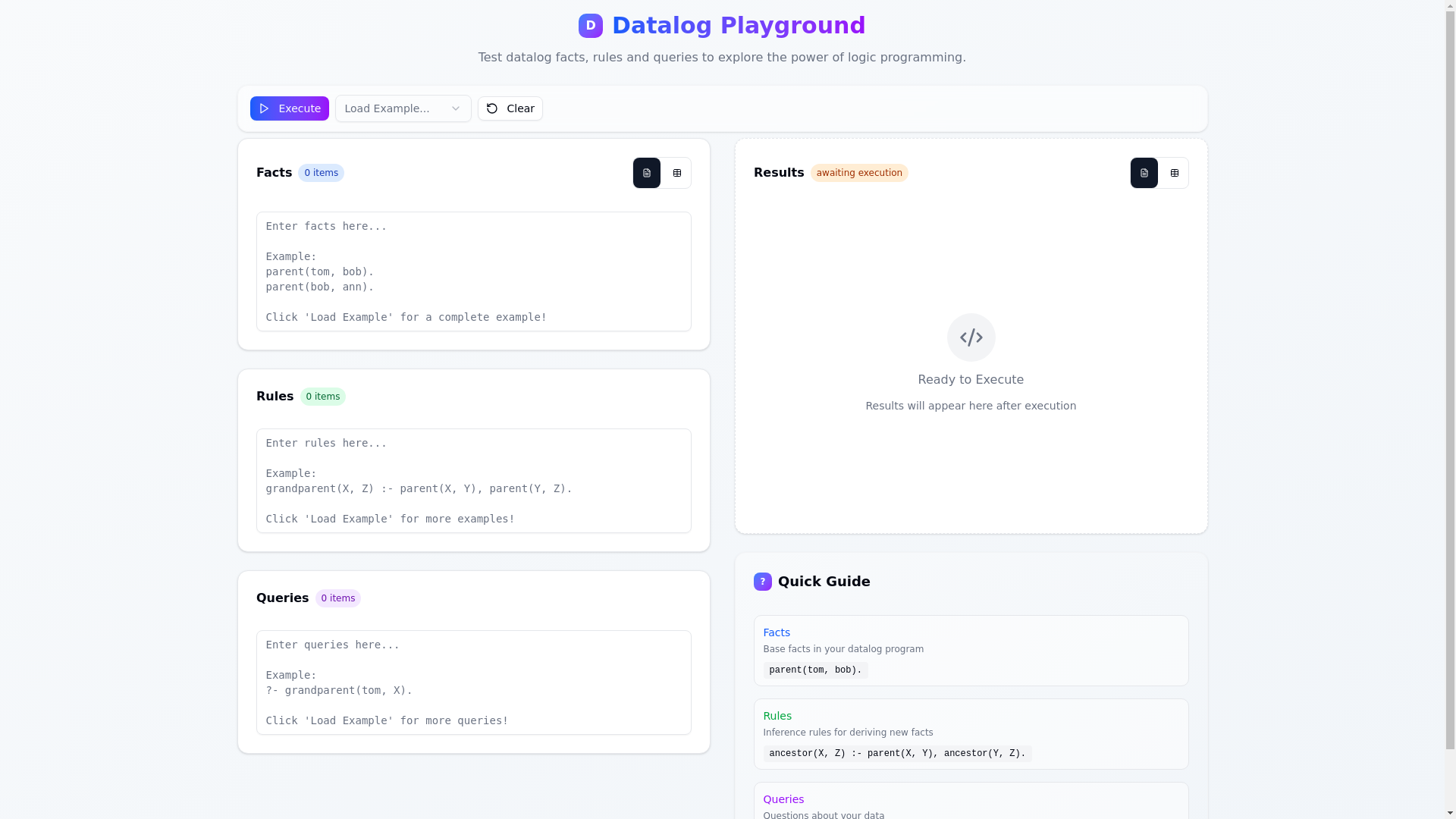The image size is (1456, 819).
Task: Click the Results panel heading
Action: coord(779,173)
